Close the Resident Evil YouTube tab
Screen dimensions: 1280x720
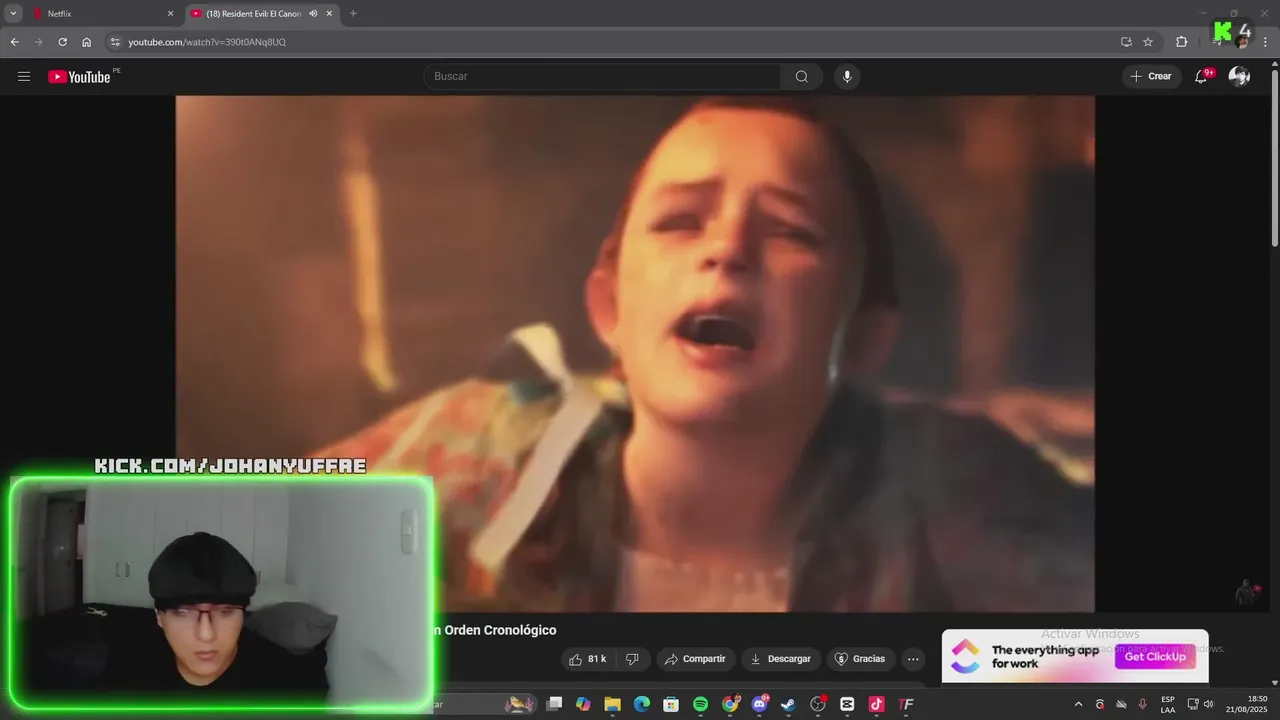(x=329, y=14)
